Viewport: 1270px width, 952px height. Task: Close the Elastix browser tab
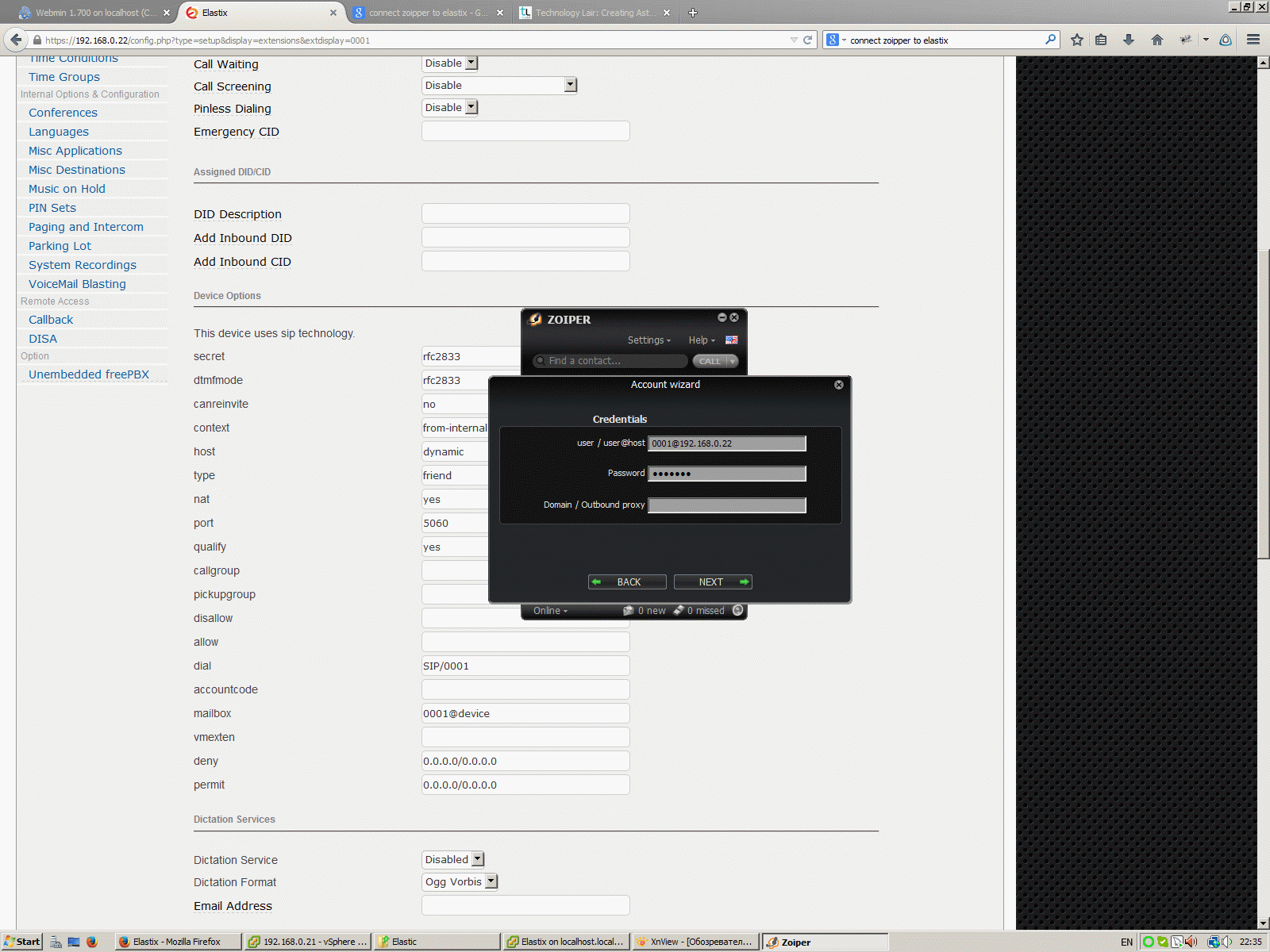point(333,13)
